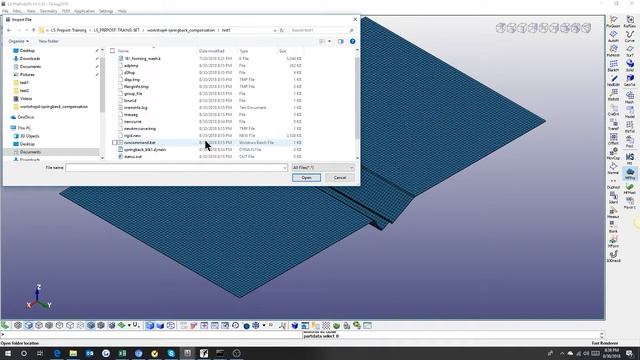This screenshot has width=640, height=360.
Task: Click the MS toolbar icon
Action: tap(630, 159)
